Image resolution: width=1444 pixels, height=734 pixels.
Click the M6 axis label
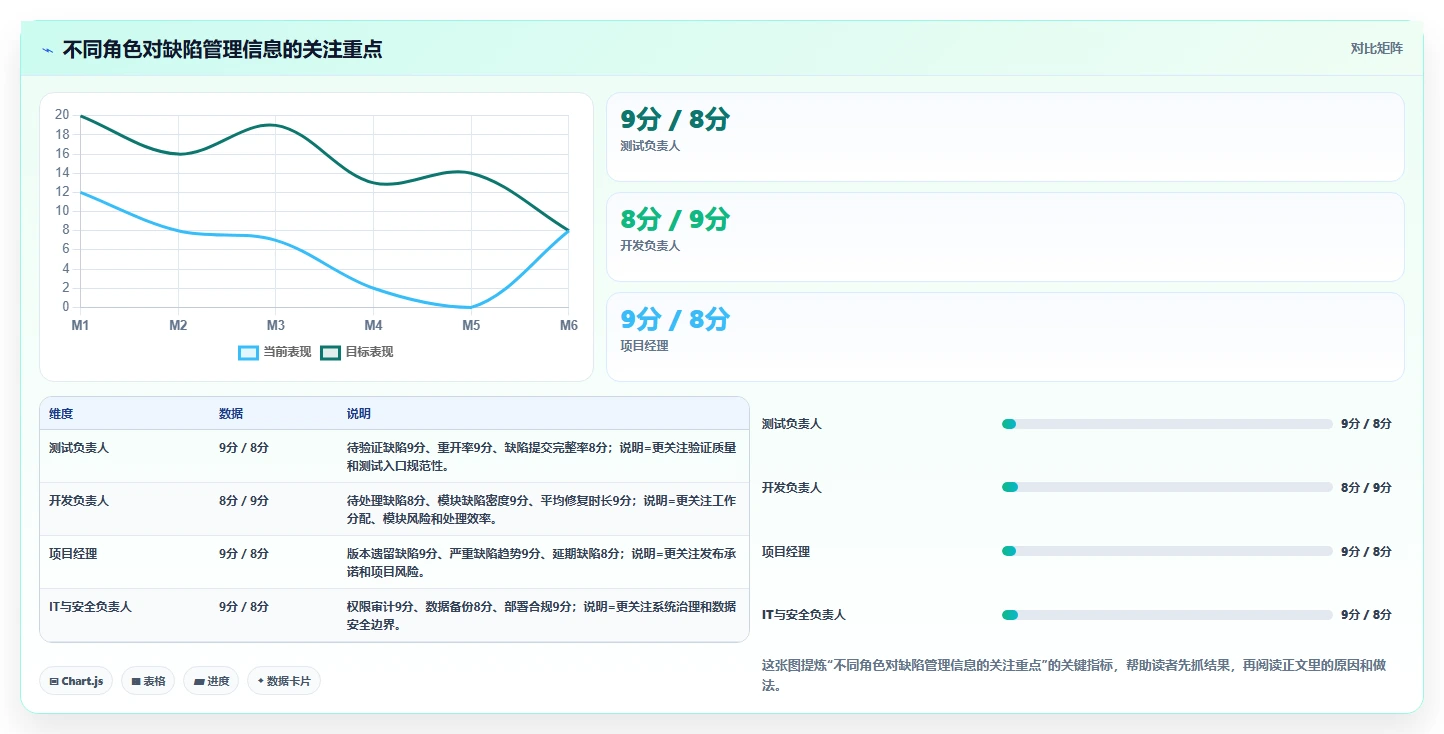click(568, 326)
